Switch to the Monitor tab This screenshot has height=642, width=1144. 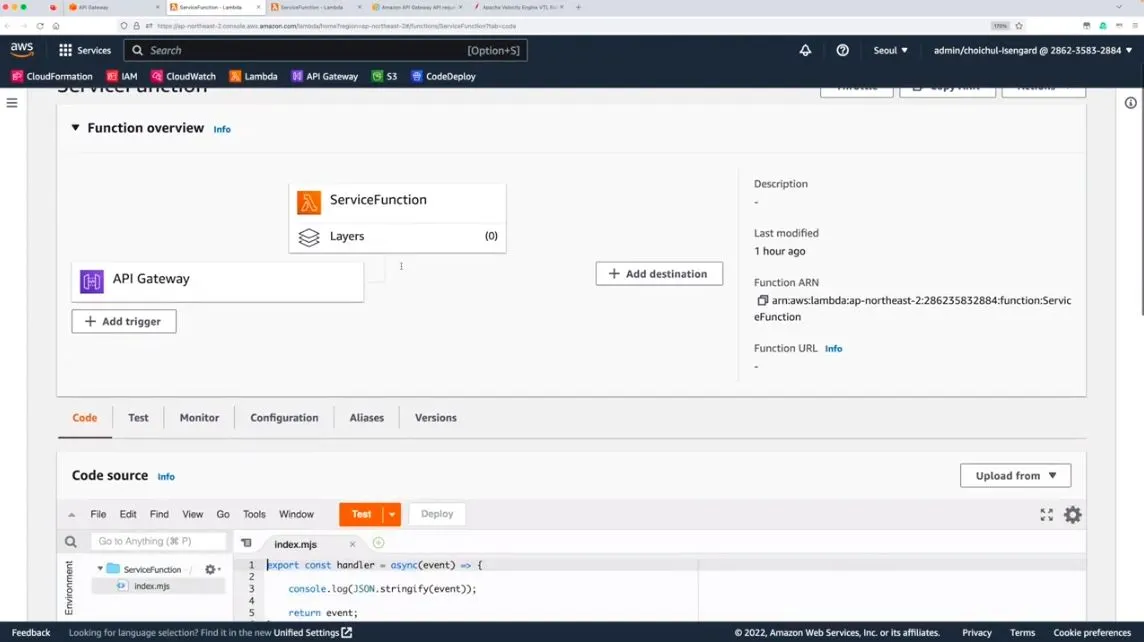[199, 417]
